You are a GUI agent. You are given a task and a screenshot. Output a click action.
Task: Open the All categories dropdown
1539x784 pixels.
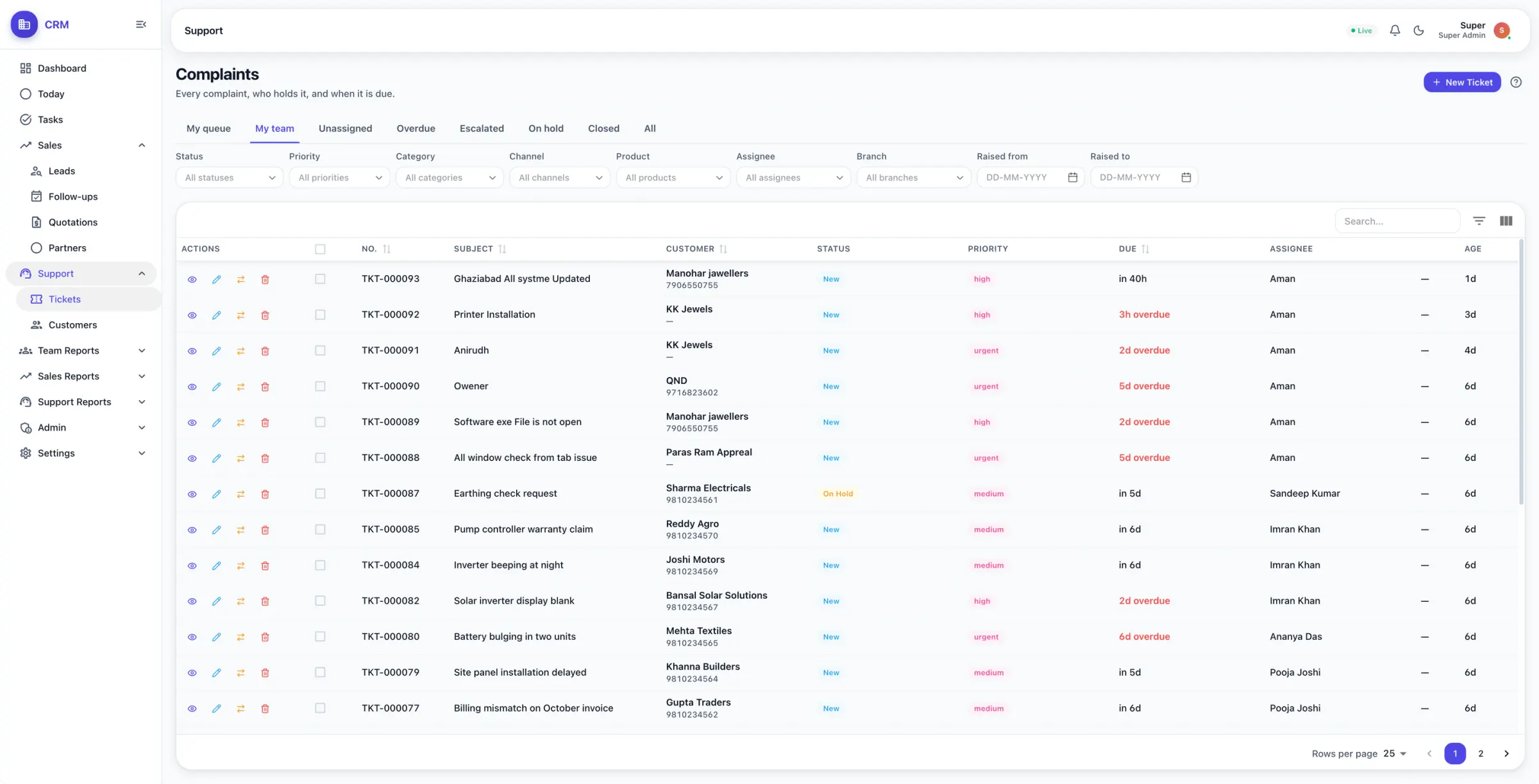click(450, 178)
